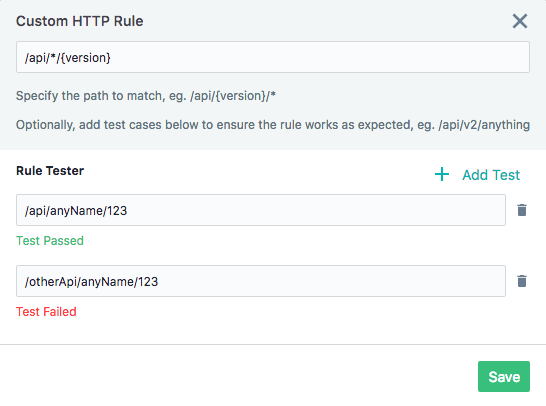
Task: Click the Custom HTTP Rule title
Action: click(80, 21)
